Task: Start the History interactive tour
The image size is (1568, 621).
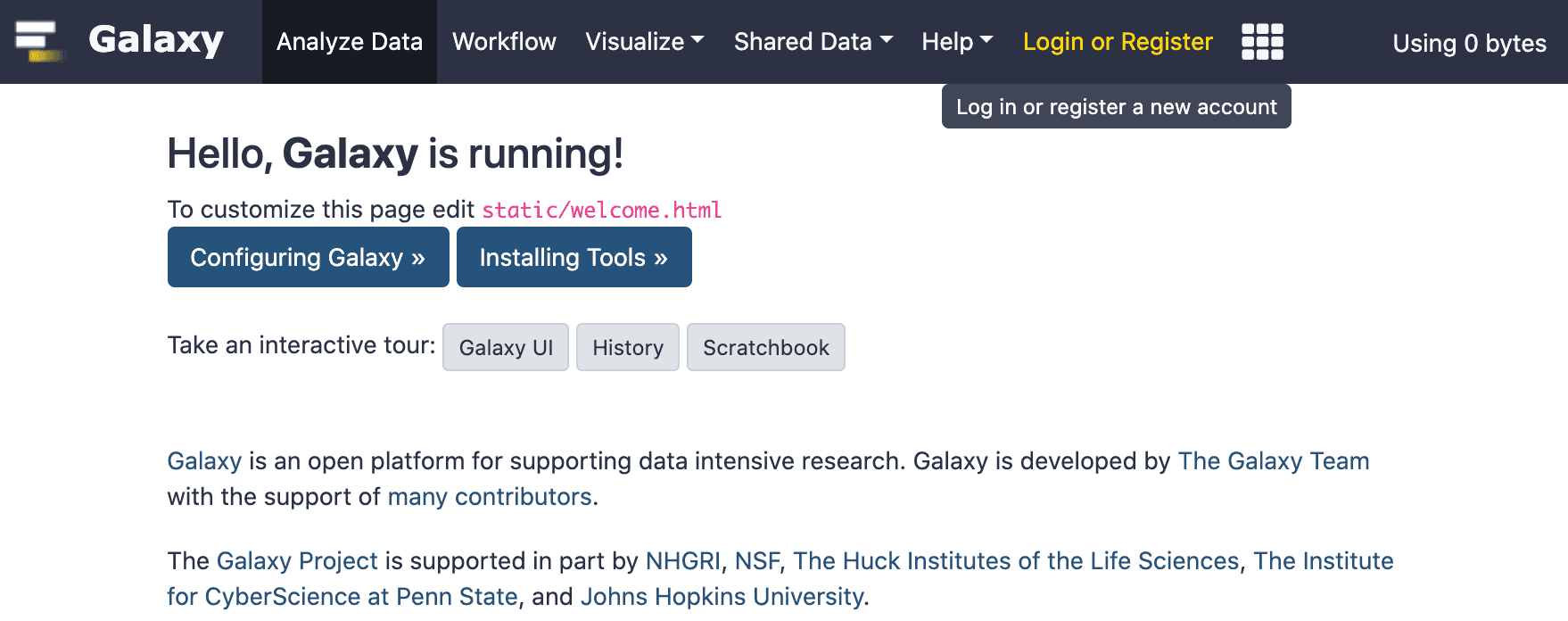Action: pyautogui.click(x=628, y=348)
